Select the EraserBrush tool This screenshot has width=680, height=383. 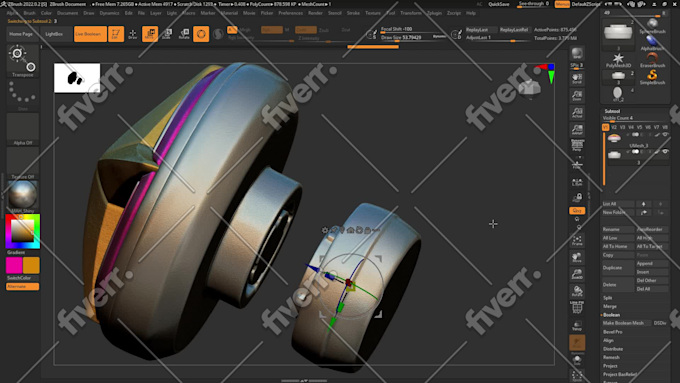pyautogui.click(x=652, y=60)
